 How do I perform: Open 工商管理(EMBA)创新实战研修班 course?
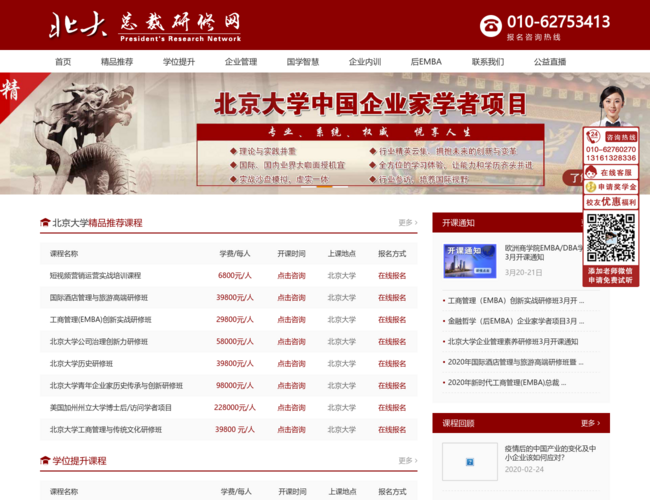click(100, 320)
